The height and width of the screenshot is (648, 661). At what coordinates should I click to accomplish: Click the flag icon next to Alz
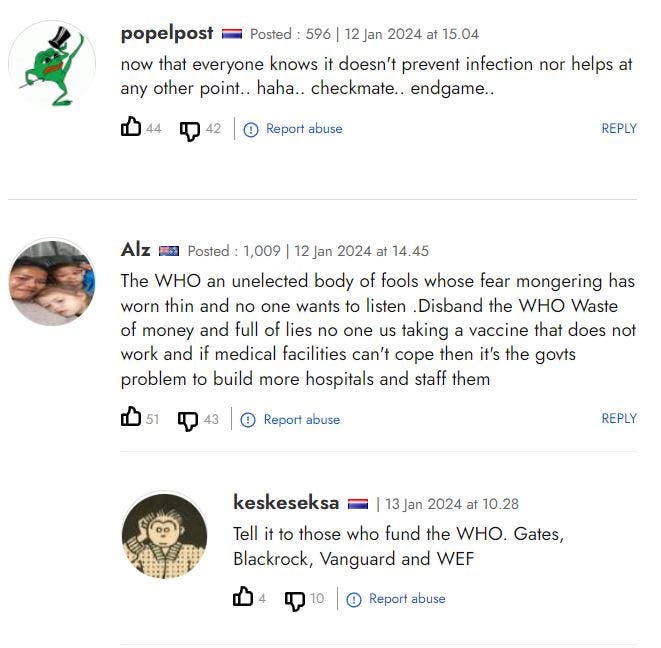pos(169,251)
